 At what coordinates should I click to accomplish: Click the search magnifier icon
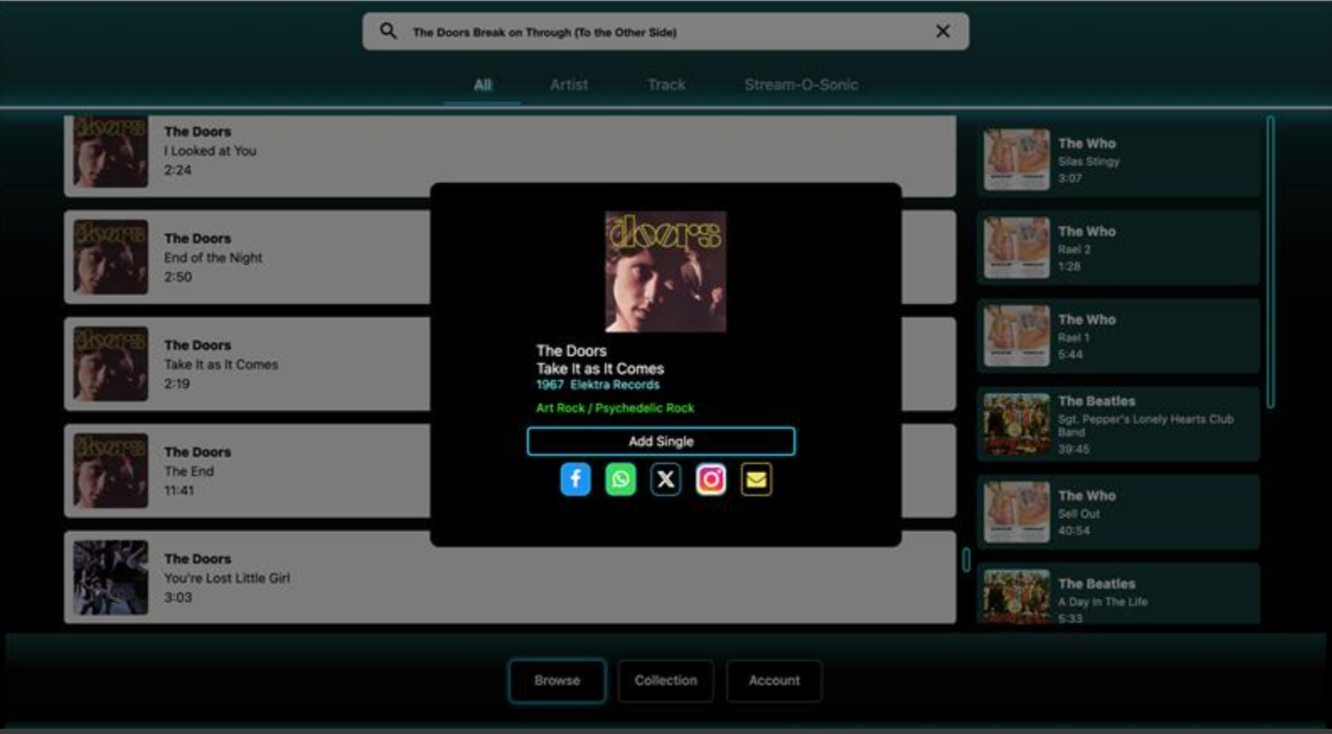point(388,32)
